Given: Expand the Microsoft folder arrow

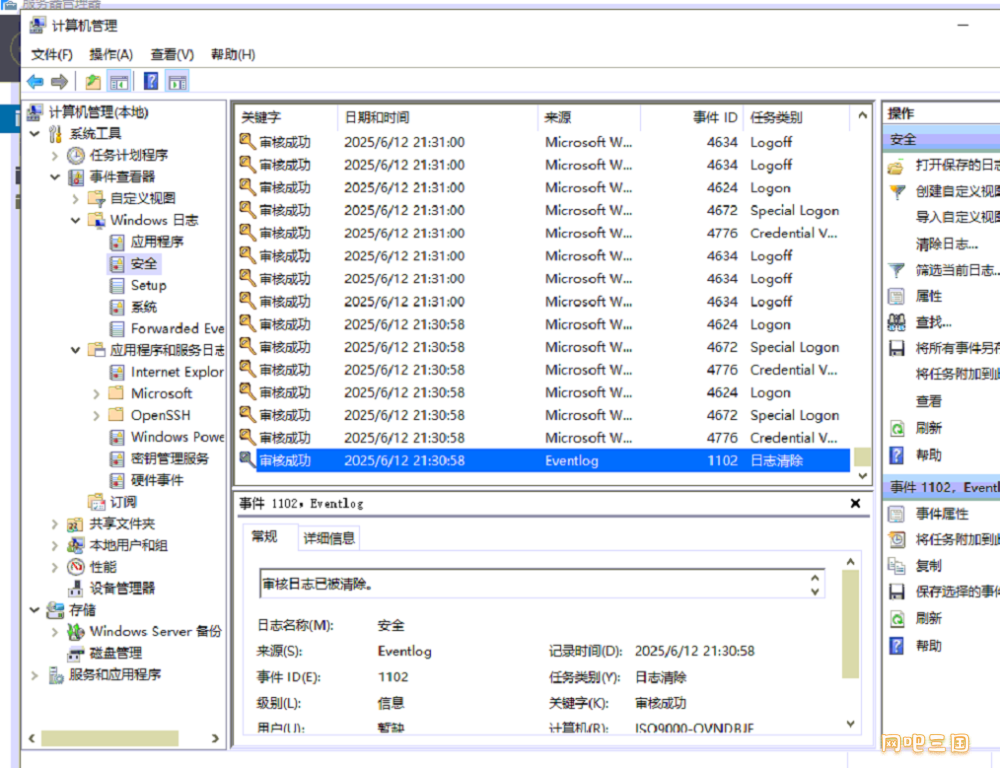Looking at the screenshot, I should pos(96,394).
